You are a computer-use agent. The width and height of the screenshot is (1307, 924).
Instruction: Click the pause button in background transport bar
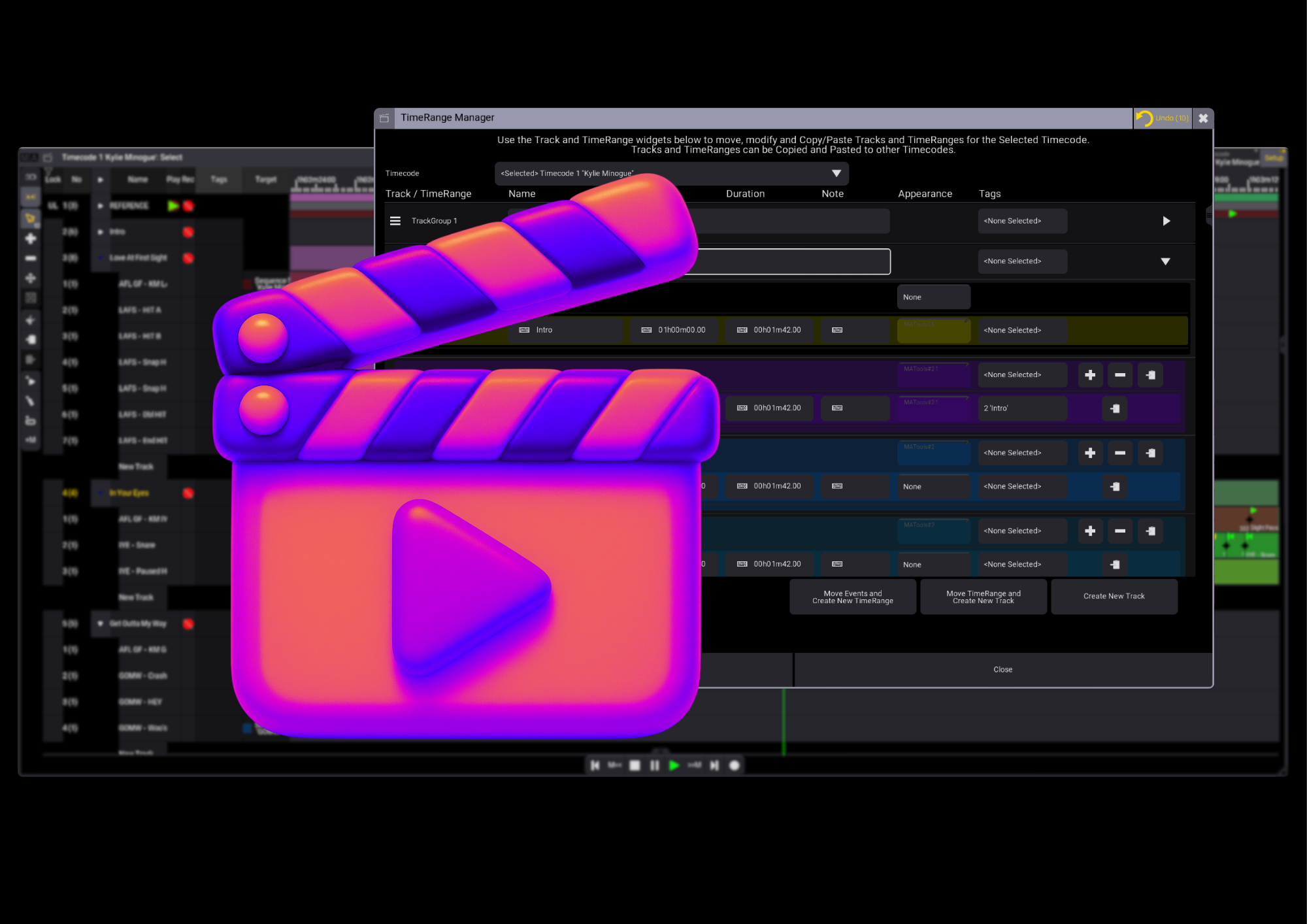[x=654, y=765]
